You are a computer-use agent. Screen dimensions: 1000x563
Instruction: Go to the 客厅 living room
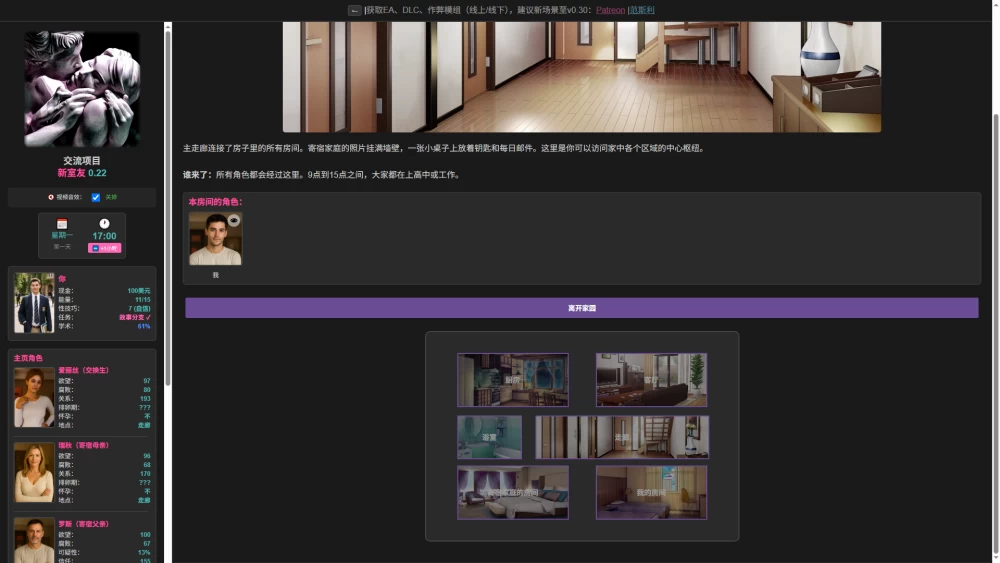(x=651, y=380)
